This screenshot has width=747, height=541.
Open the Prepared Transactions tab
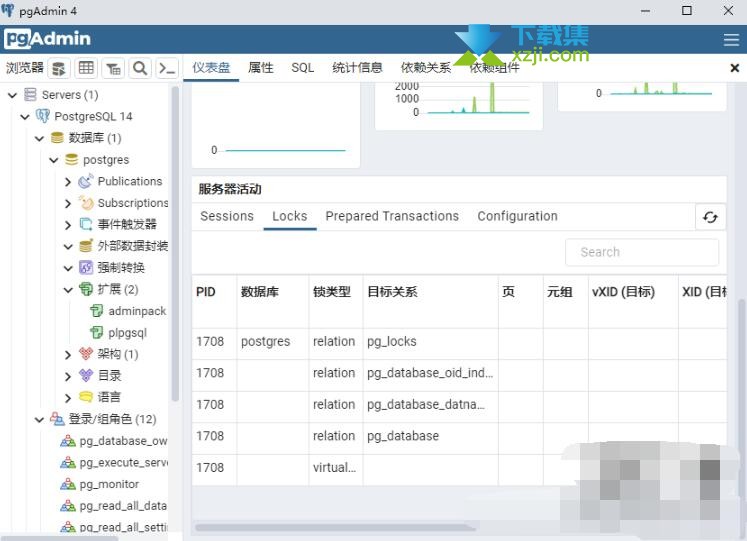pyautogui.click(x=392, y=216)
